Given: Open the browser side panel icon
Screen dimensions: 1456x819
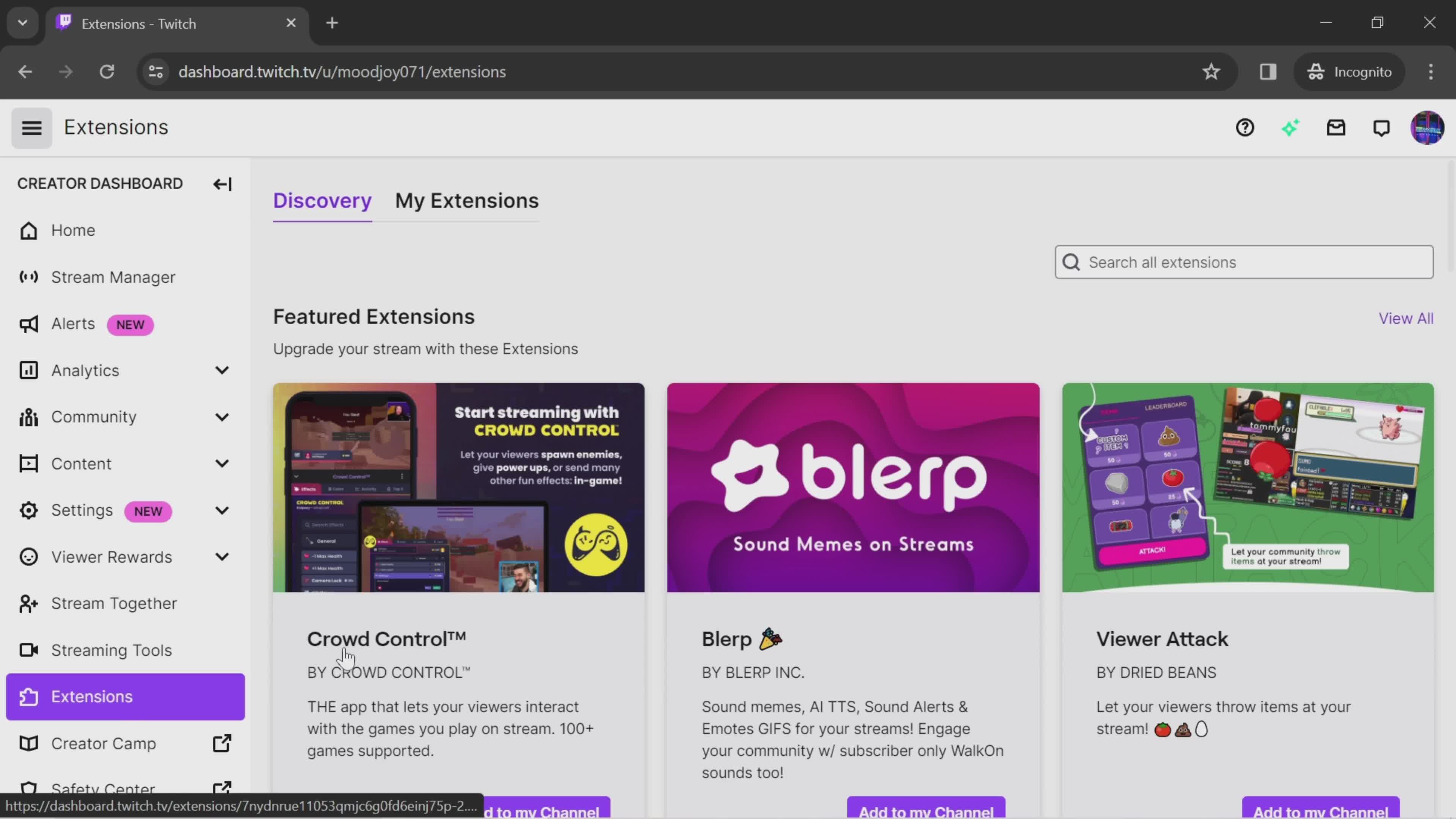Looking at the screenshot, I should [1268, 72].
